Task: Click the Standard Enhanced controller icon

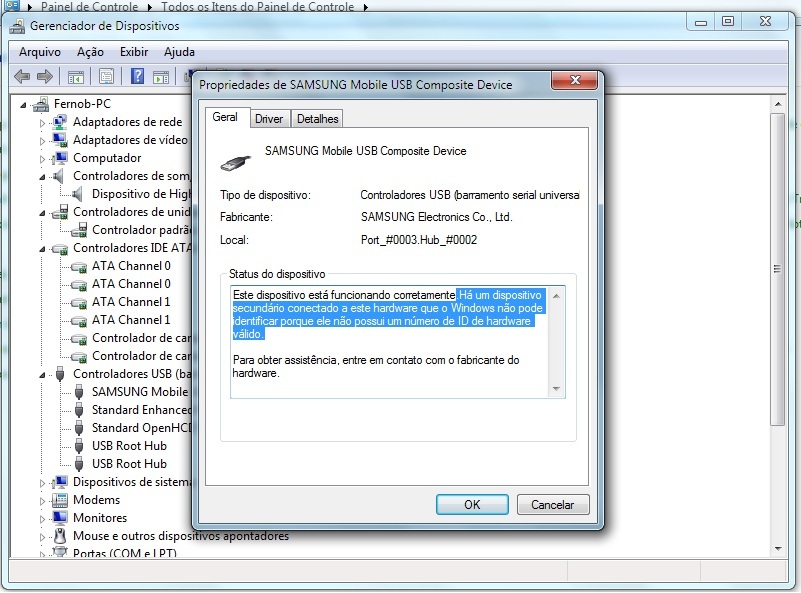Action: [79, 410]
